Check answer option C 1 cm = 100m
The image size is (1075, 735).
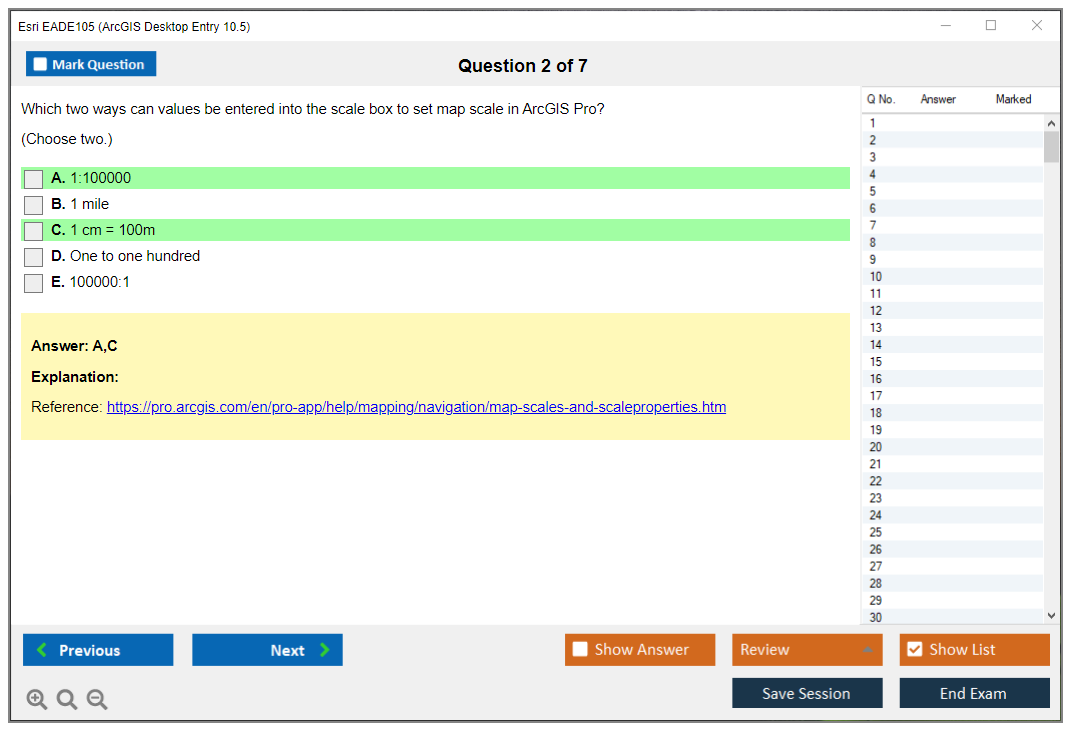point(34,231)
